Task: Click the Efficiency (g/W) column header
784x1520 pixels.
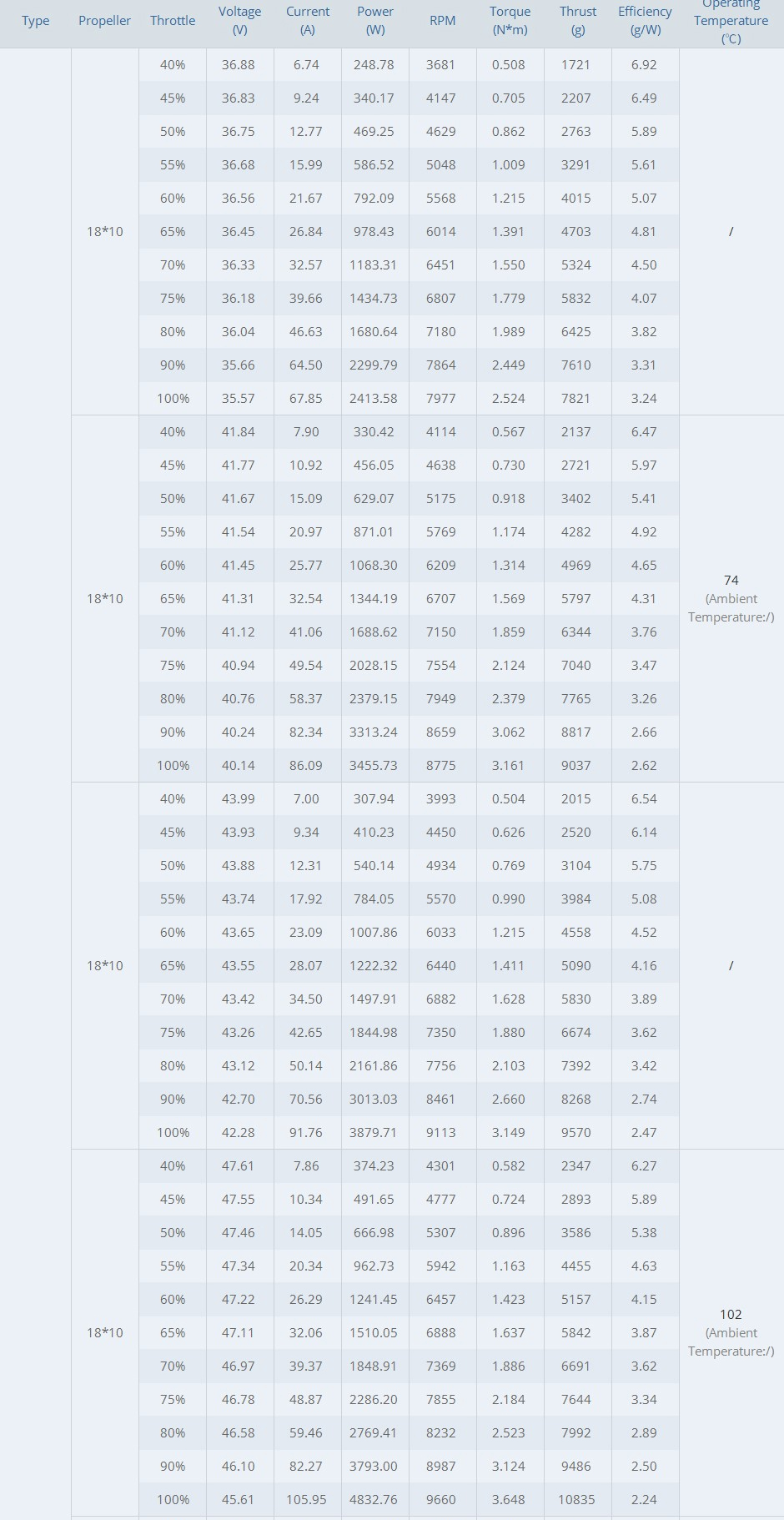Action: (645, 21)
